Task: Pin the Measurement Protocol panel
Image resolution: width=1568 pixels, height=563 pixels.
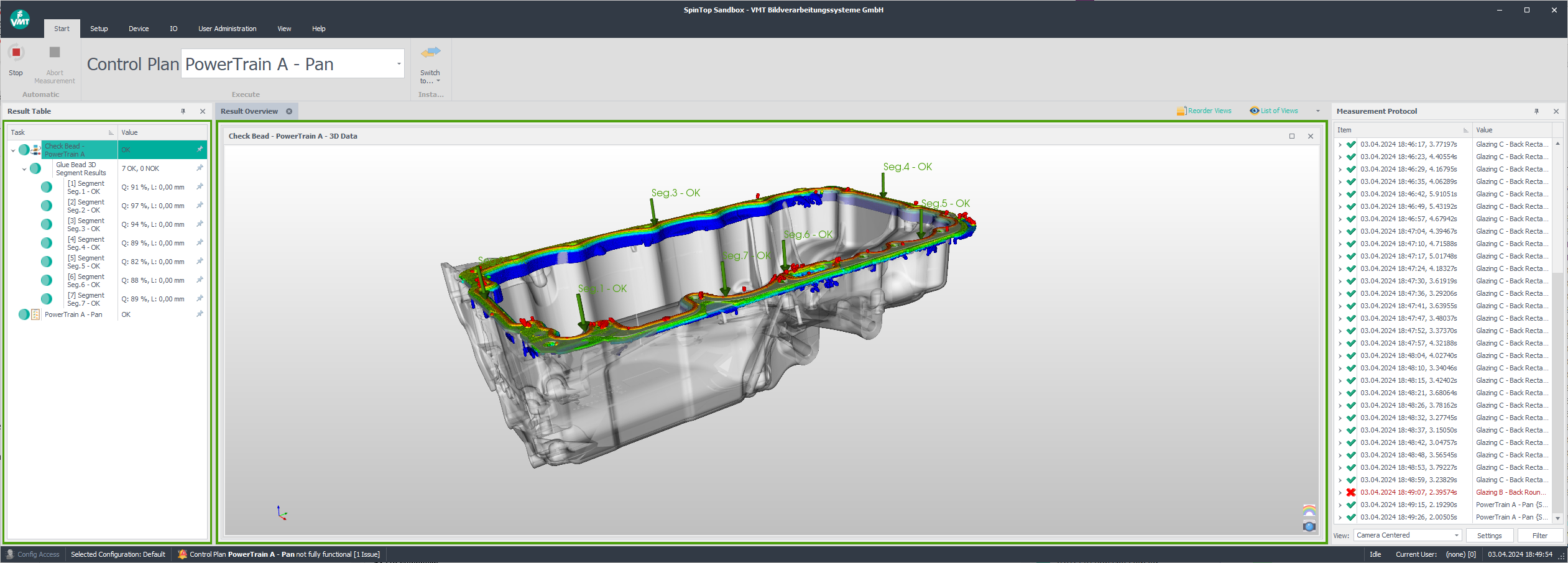Action: click(x=1536, y=111)
